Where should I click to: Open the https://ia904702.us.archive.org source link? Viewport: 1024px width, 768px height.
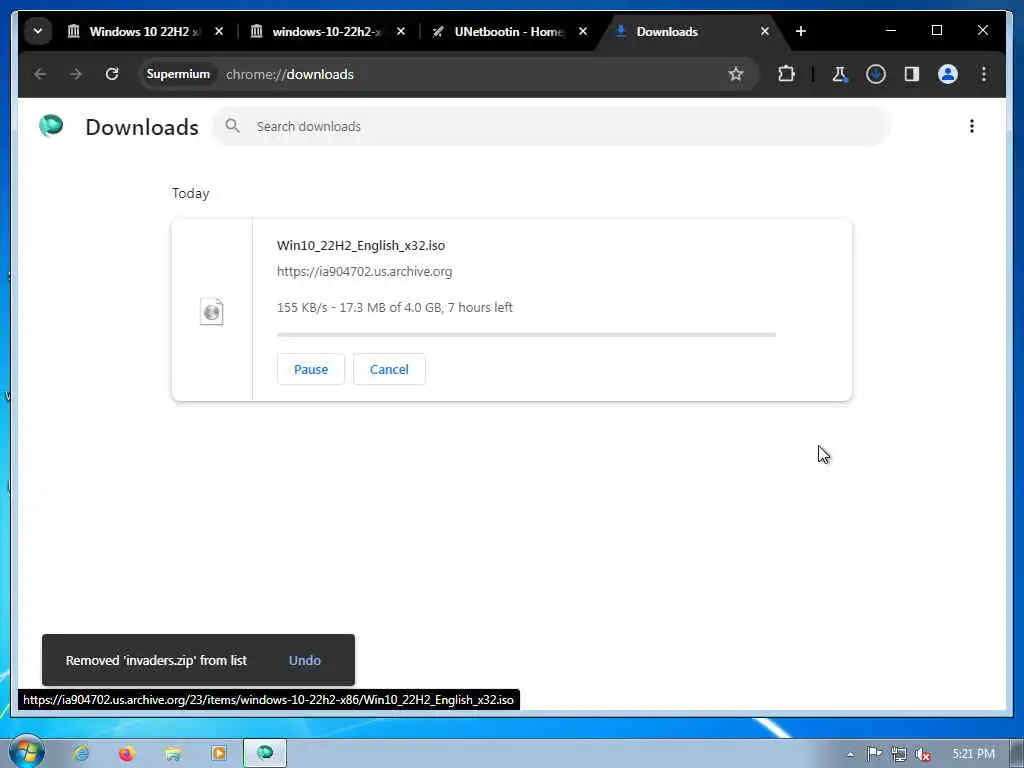tap(364, 272)
